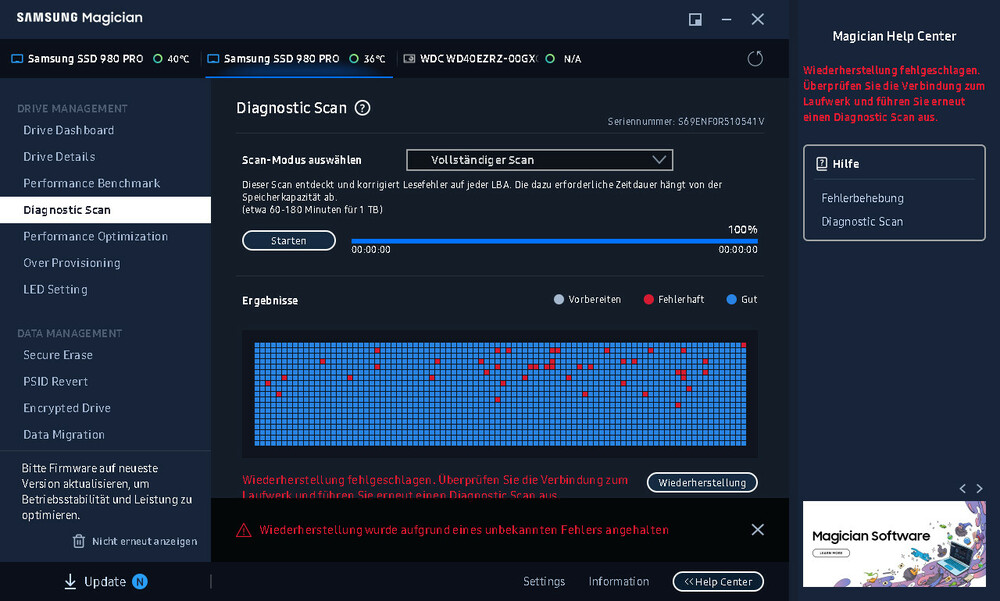Viewport: 1000px width, 601px height.
Task: Click the Hilfe question mark icon
Action: click(823, 163)
